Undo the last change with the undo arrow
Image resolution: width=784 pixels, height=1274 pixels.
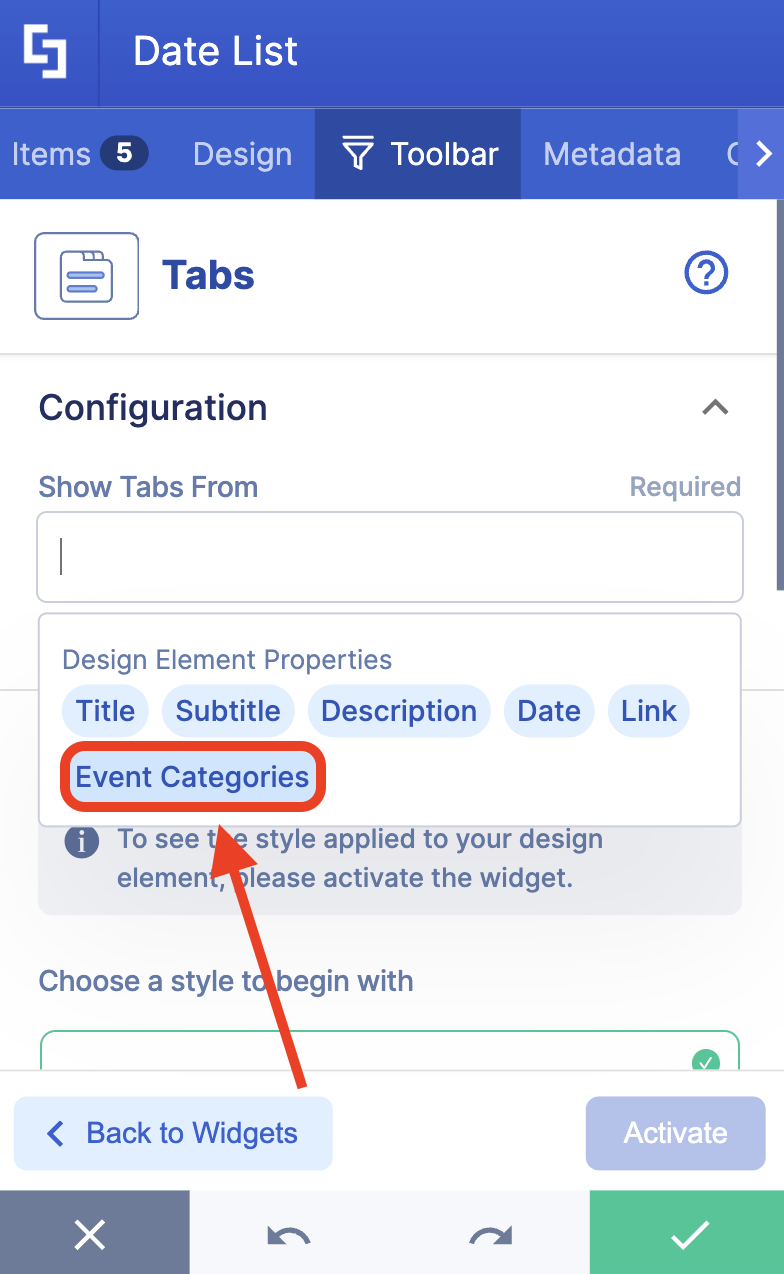click(x=287, y=1234)
